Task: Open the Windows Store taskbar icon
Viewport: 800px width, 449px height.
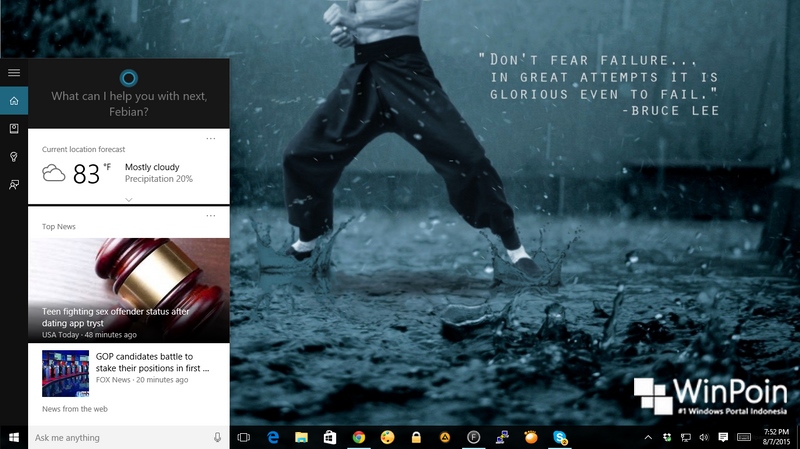Action: pyautogui.click(x=330, y=437)
